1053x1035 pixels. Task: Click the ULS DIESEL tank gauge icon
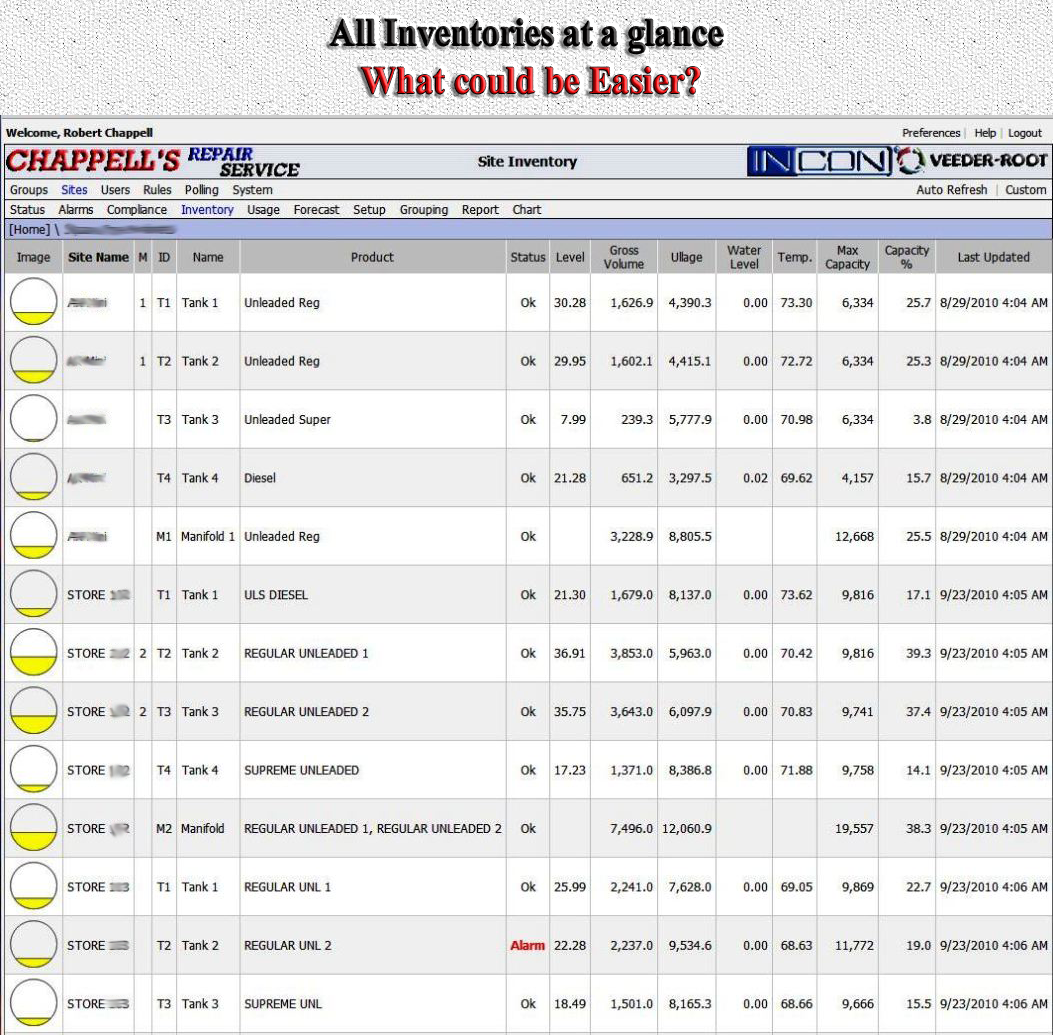coord(33,594)
